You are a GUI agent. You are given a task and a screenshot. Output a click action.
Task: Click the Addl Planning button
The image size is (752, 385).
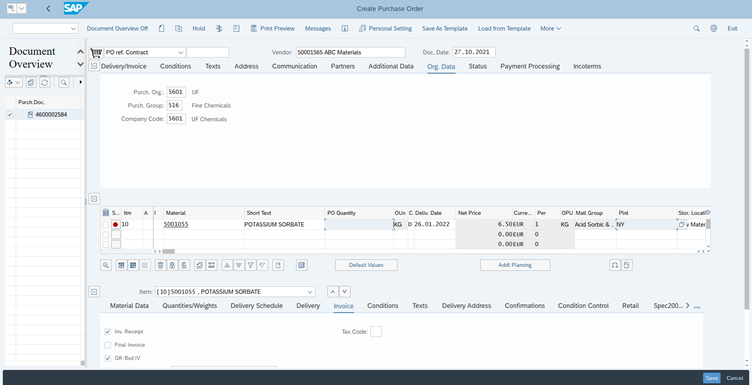click(515, 265)
